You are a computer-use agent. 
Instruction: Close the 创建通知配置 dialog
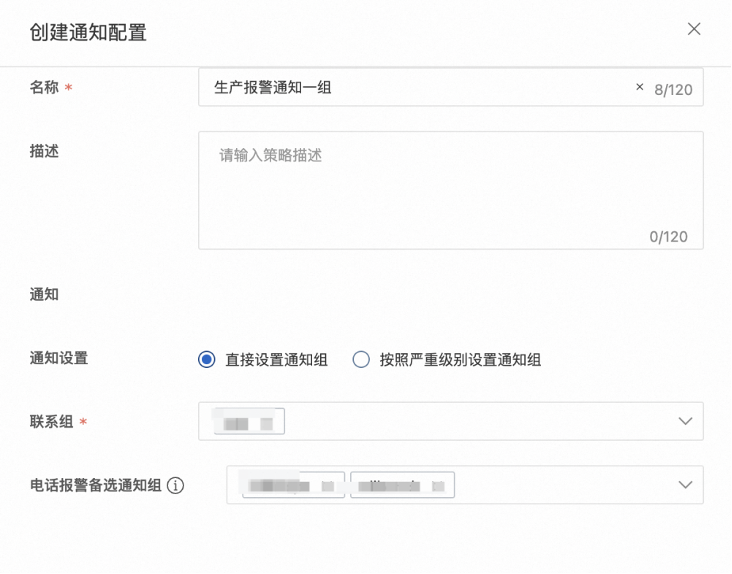694,29
